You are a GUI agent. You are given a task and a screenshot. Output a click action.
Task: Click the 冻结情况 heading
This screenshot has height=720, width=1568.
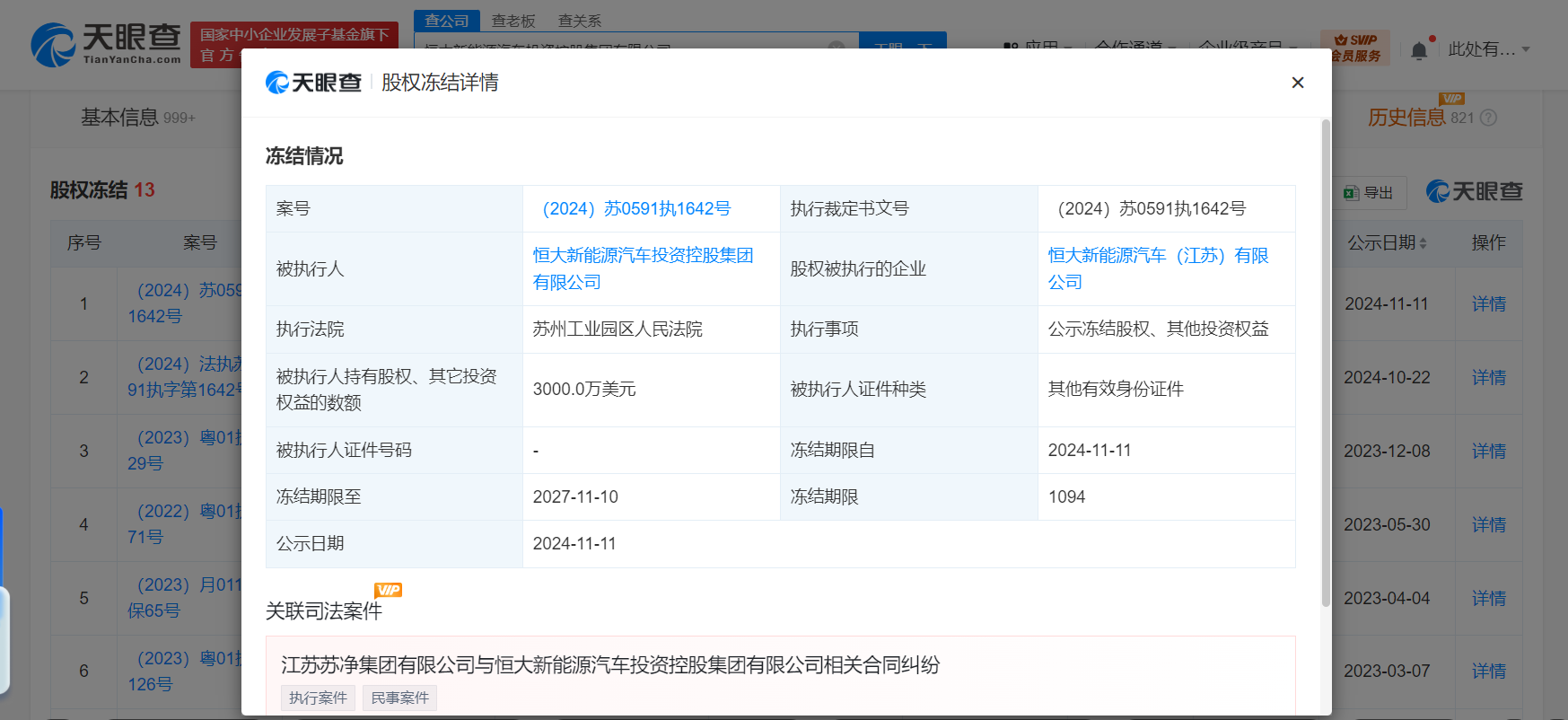[x=304, y=156]
